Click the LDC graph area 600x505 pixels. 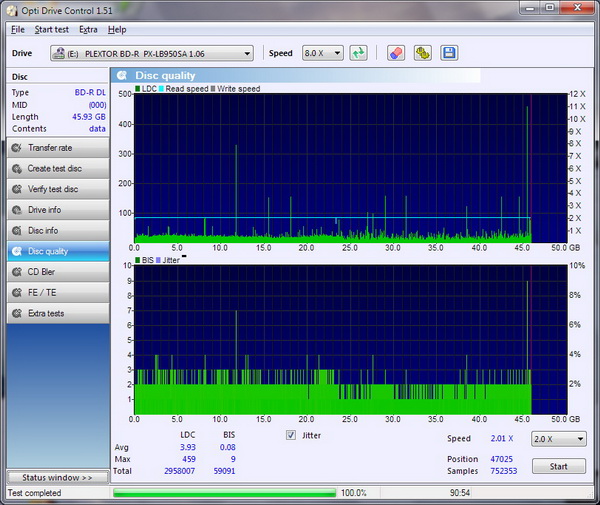point(351,168)
